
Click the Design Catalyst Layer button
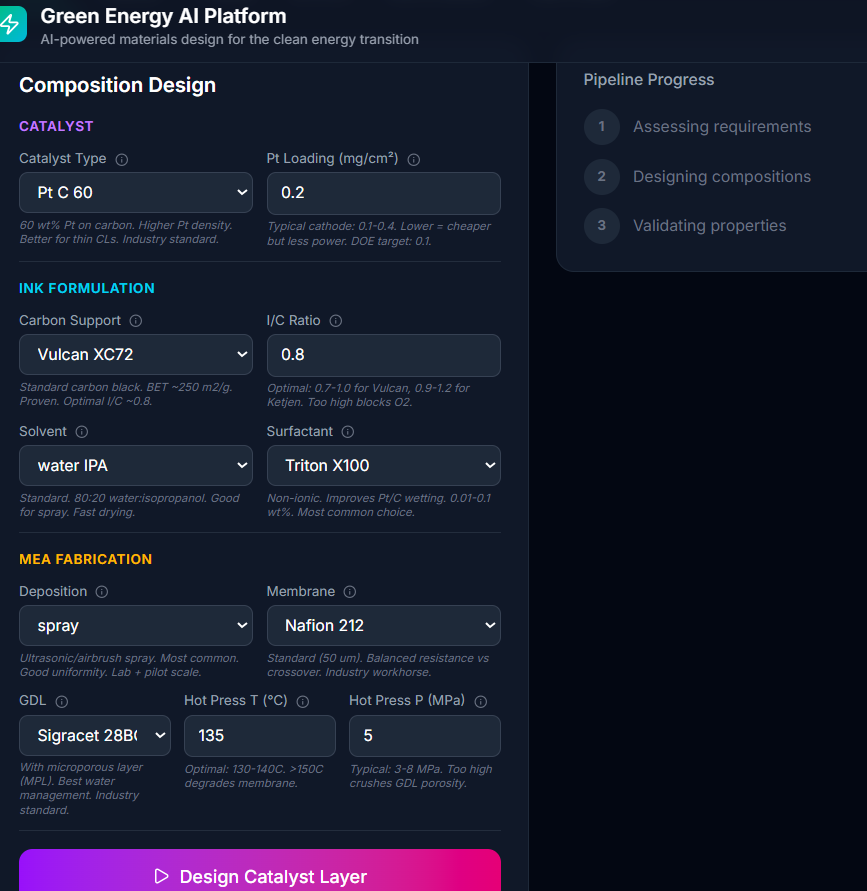[x=260, y=872]
